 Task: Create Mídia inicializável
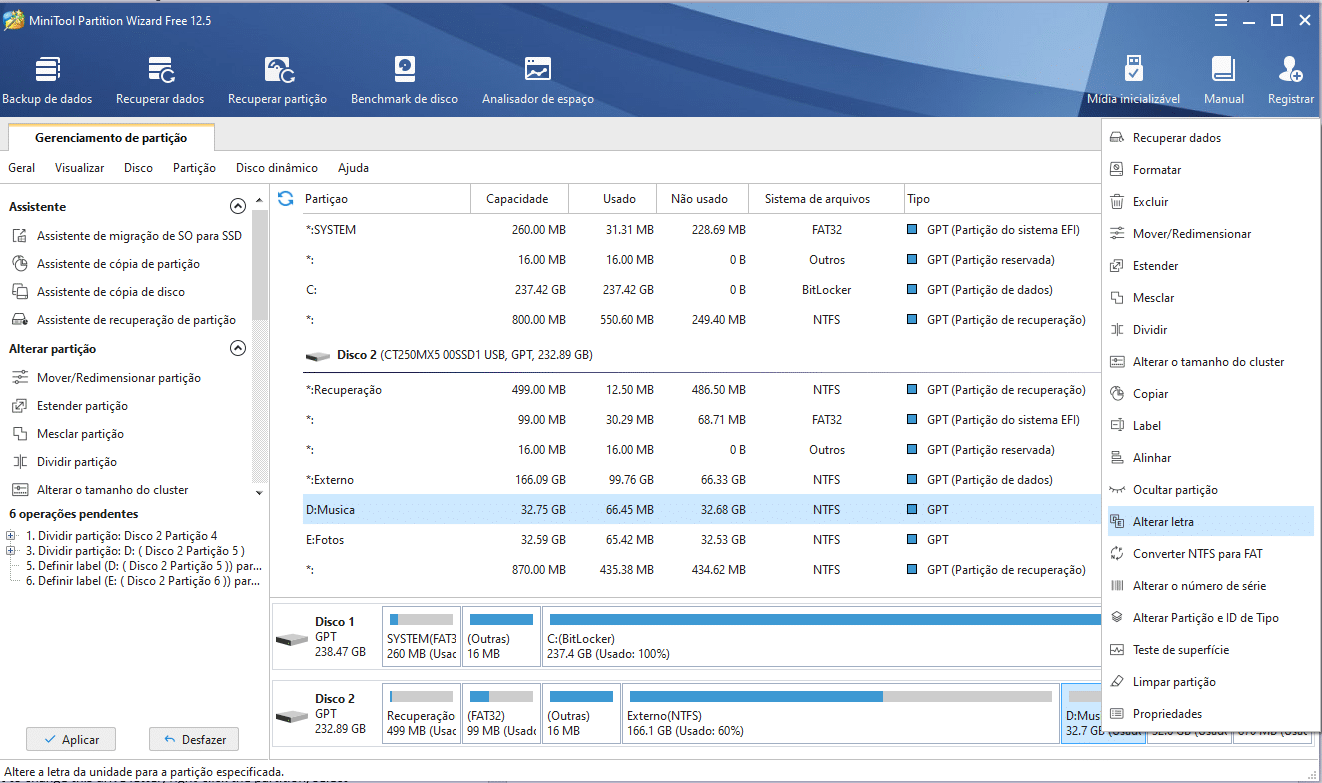point(1133,80)
